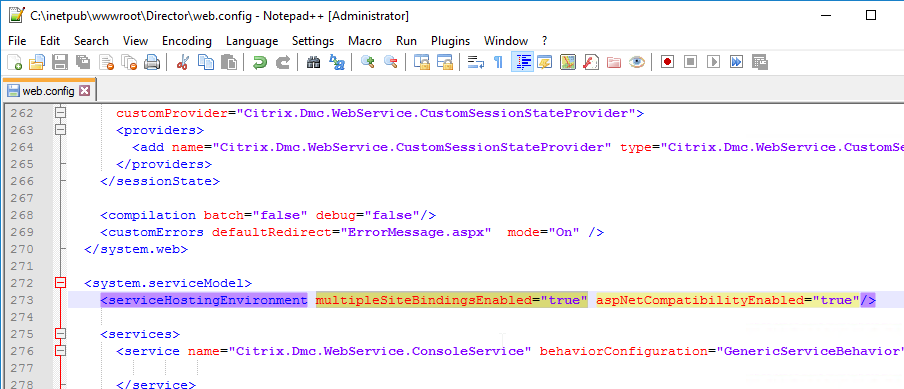The width and height of the screenshot is (904, 389).
Task: Toggle the Monitoring eye icon
Action: tap(636, 62)
